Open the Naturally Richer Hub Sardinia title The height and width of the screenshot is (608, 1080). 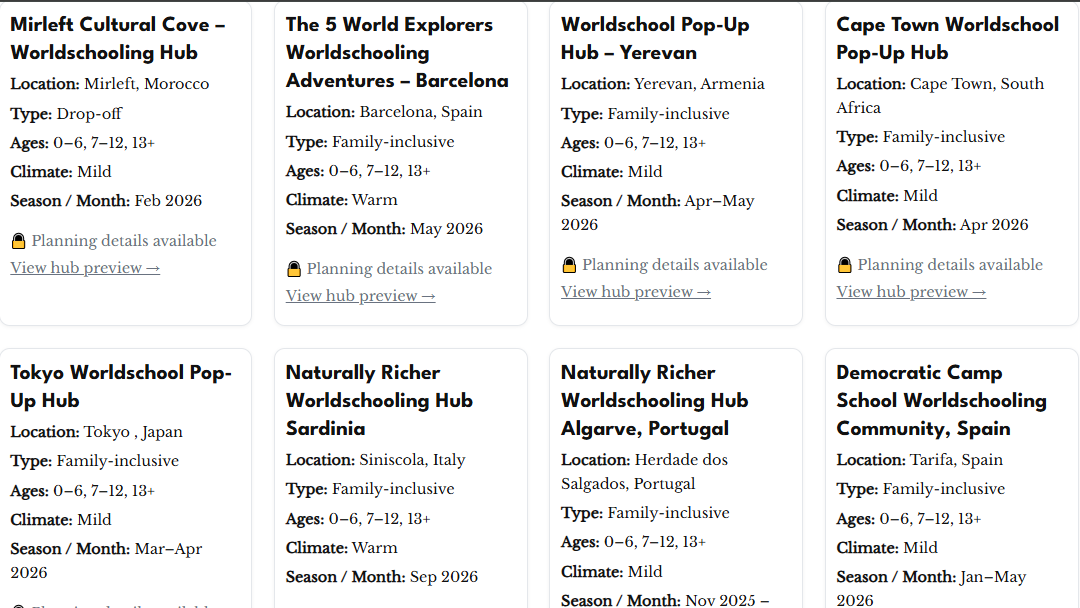379,400
